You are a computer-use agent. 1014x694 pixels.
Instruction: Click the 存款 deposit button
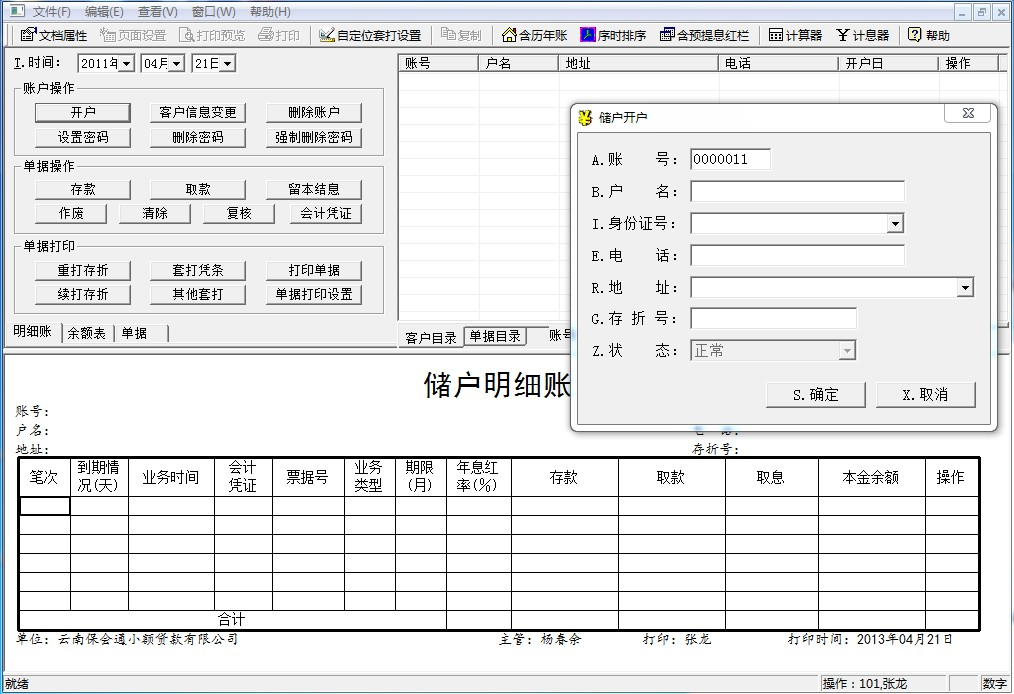(82, 189)
